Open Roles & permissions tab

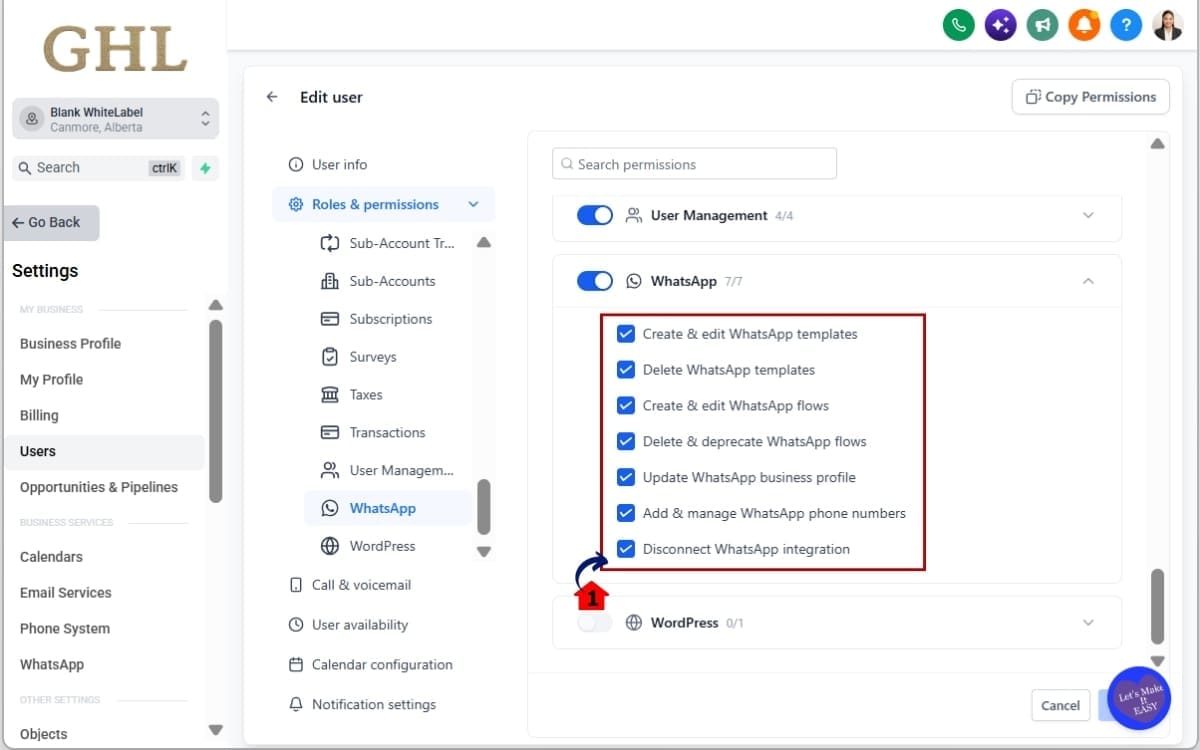click(x=383, y=204)
